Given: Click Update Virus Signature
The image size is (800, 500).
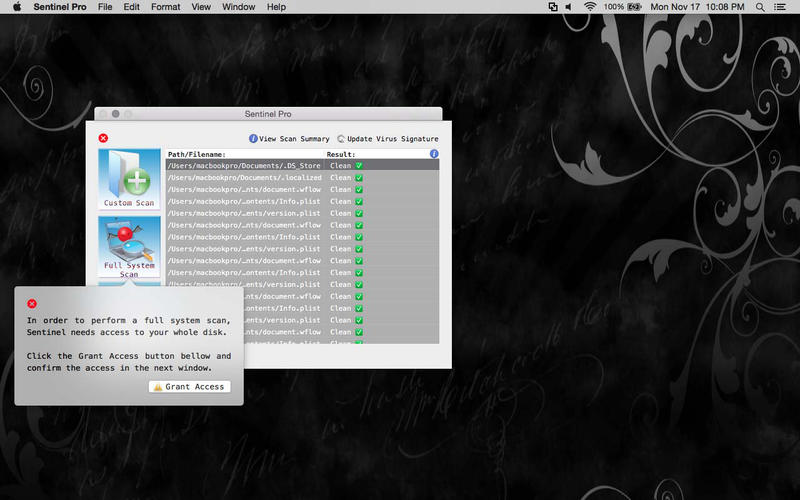Looking at the screenshot, I should pyautogui.click(x=388, y=139).
